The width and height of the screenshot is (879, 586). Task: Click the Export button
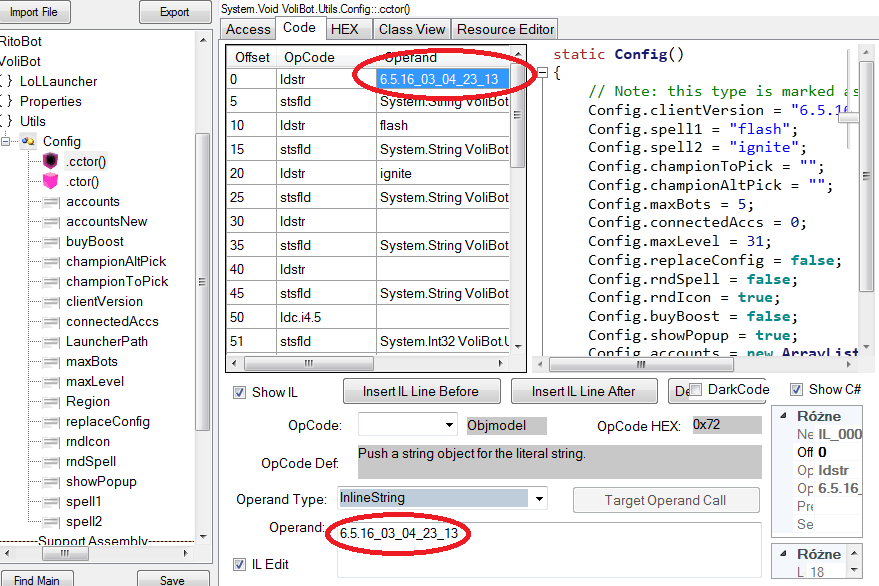tap(174, 12)
